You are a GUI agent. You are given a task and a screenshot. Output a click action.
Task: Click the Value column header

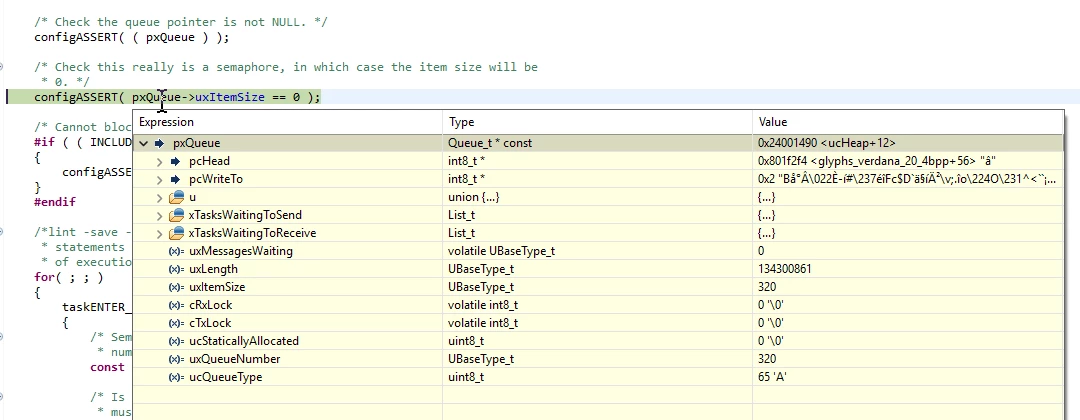pyautogui.click(x=908, y=122)
